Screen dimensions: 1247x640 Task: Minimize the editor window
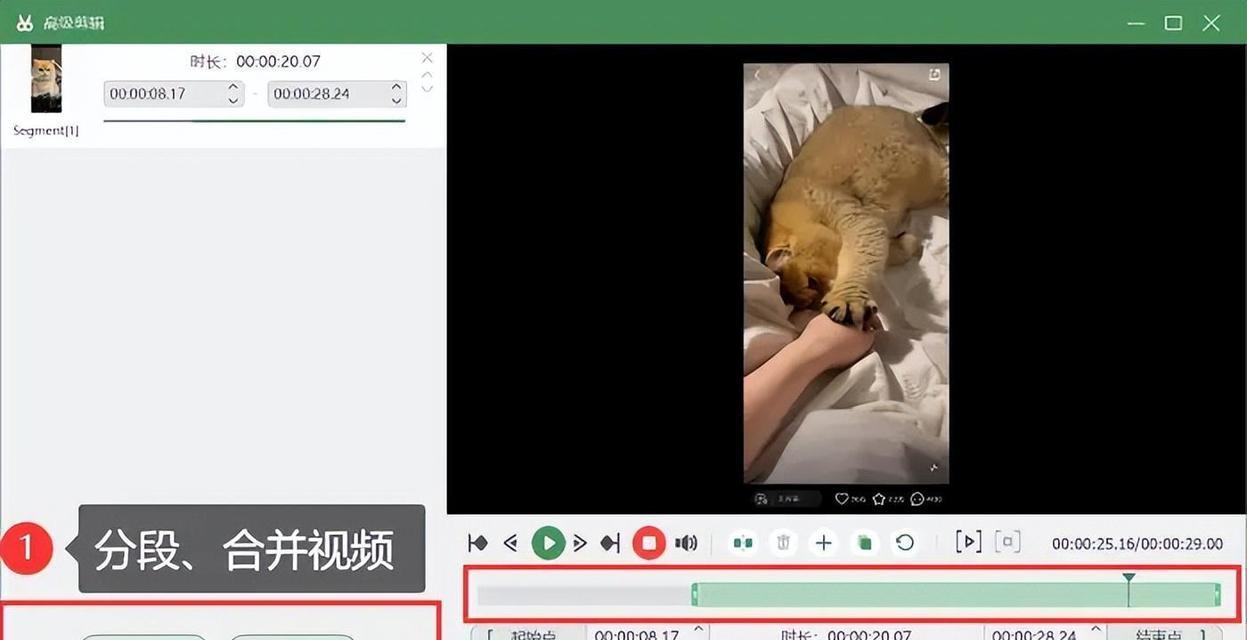(x=1135, y=22)
